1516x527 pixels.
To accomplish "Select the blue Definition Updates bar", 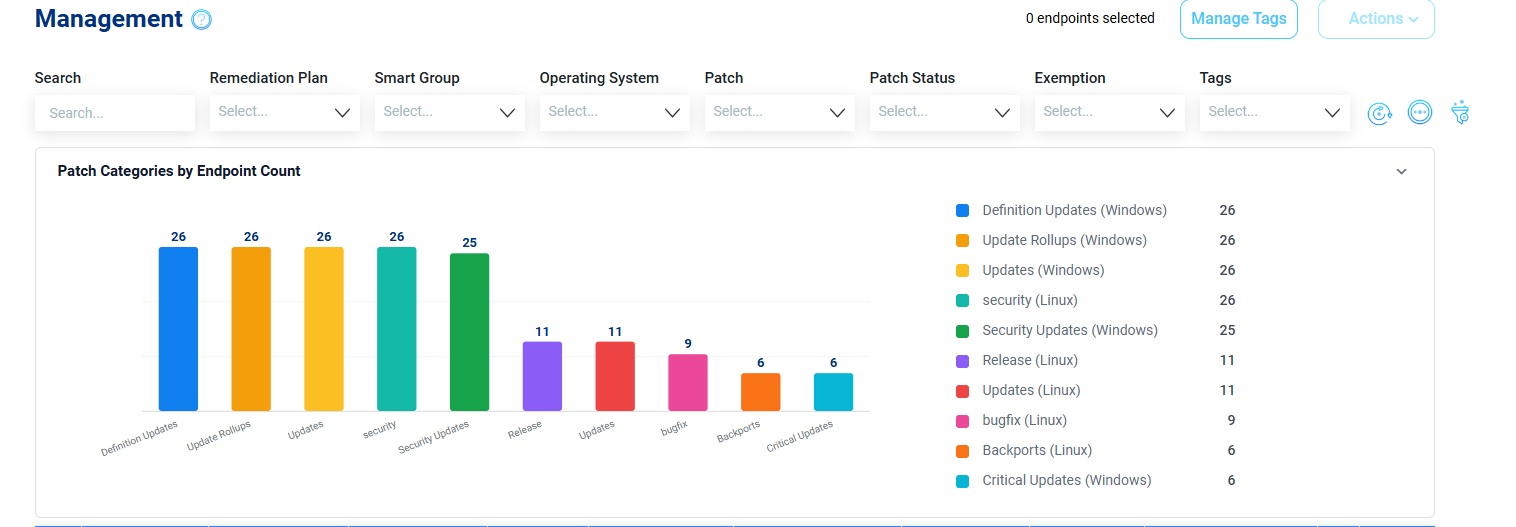I will tap(178, 329).
